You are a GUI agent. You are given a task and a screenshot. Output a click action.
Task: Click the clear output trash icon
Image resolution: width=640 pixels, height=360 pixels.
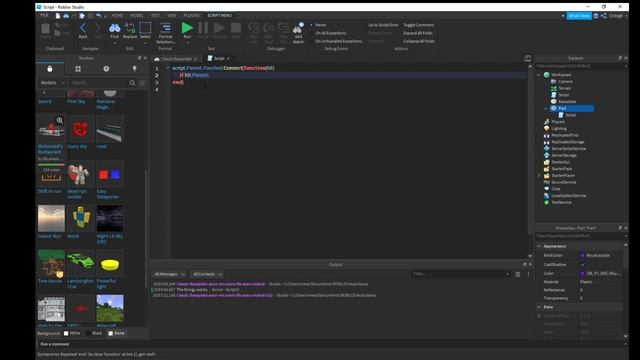point(518,274)
